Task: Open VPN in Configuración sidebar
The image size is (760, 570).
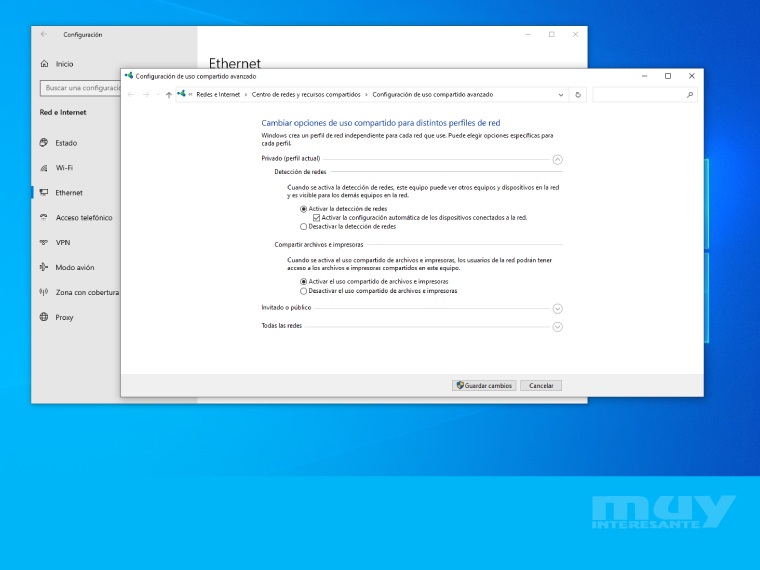Action: 63,242
